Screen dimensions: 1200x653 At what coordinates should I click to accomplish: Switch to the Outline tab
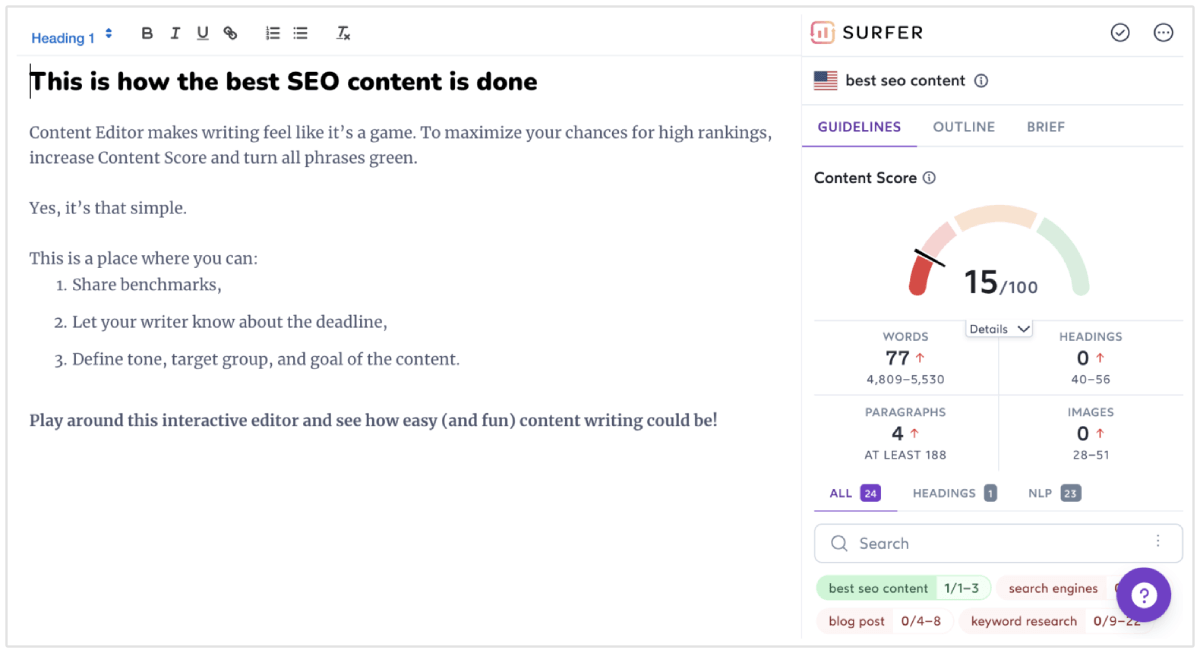pos(963,127)
